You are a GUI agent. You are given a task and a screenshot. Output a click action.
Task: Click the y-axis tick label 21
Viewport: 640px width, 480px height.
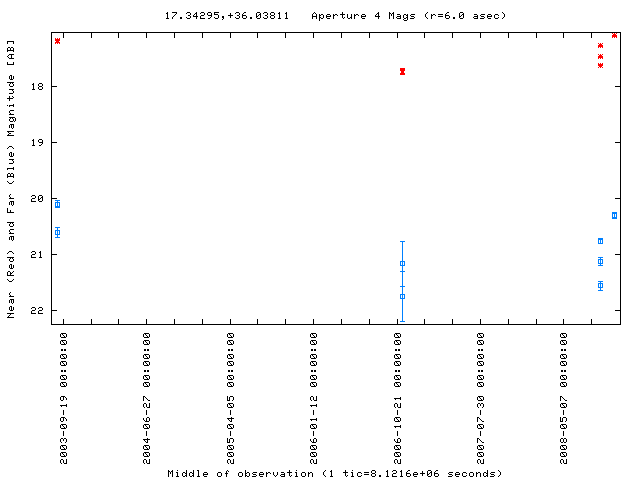tap(37, 254)
